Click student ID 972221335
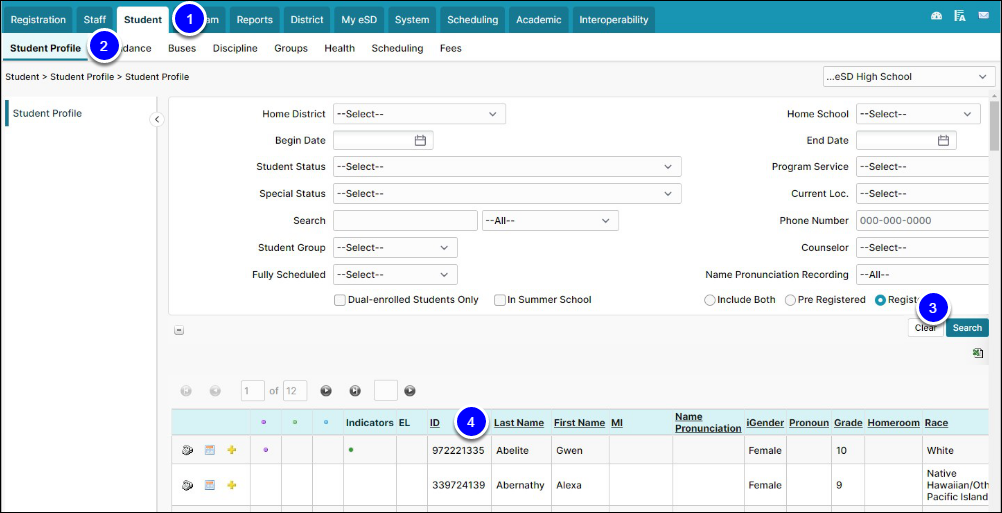 click(x=457, y=450)
